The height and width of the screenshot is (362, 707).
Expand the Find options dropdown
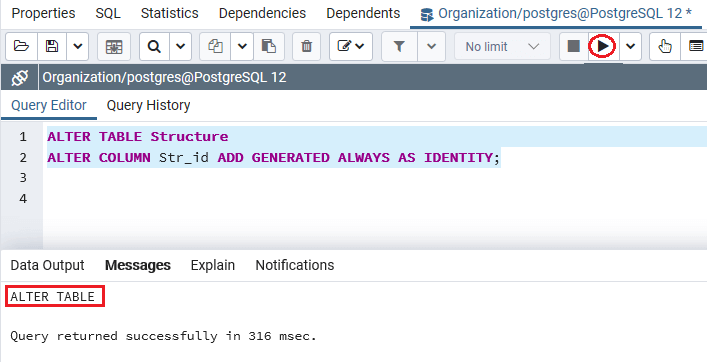tap(181, 46)
